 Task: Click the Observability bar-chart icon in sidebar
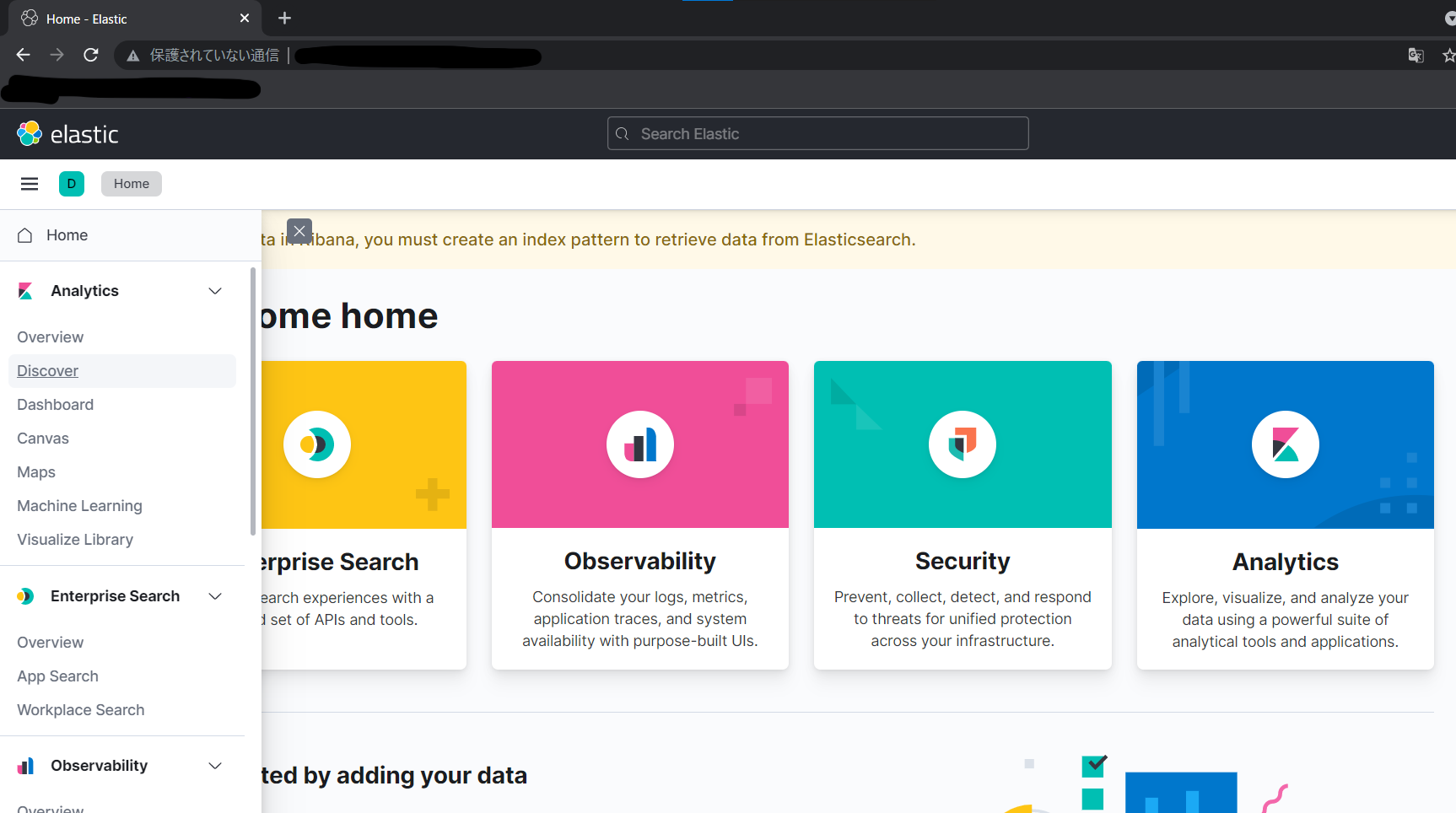(x=25, y=766)
